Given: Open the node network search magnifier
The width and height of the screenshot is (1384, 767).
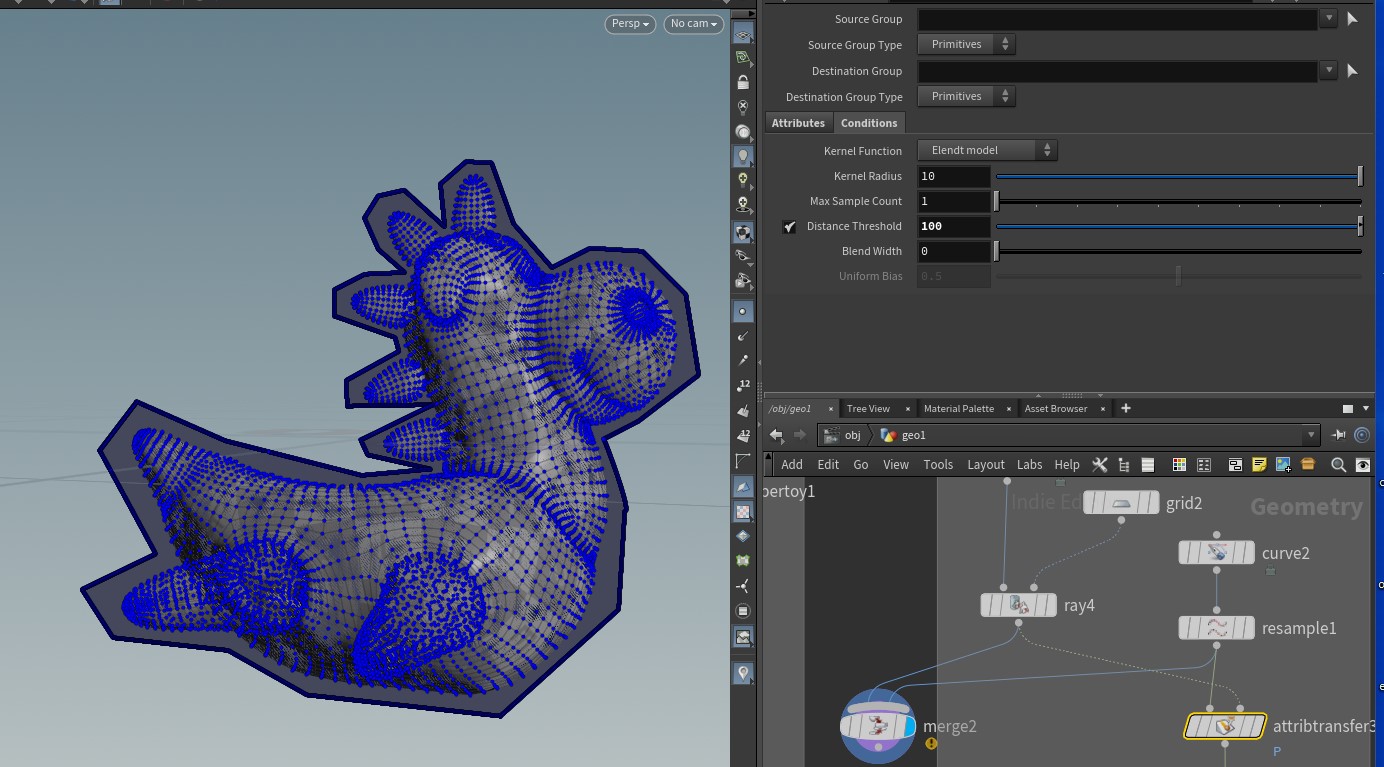Looking at the screenshot, I should click(x=1338, y=465).
